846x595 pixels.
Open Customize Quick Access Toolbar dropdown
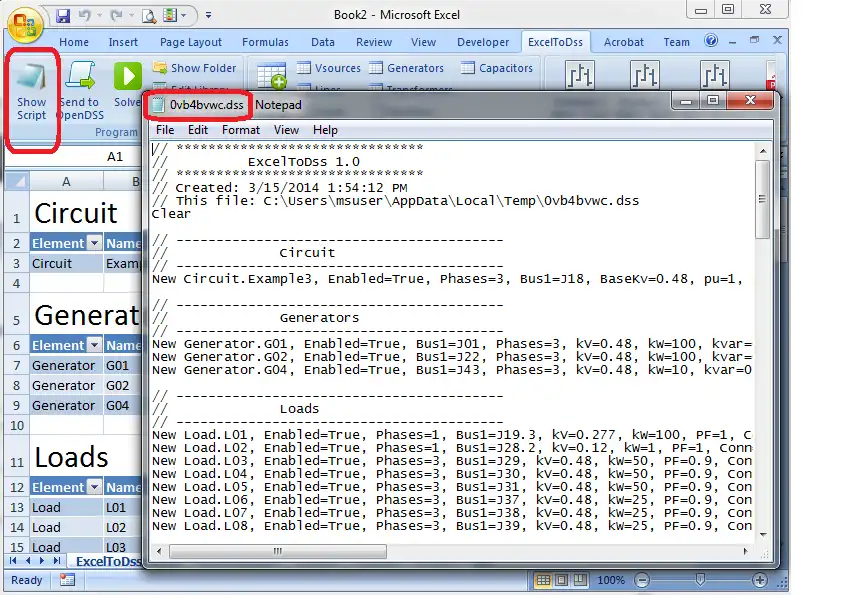(x=208, y=16)
